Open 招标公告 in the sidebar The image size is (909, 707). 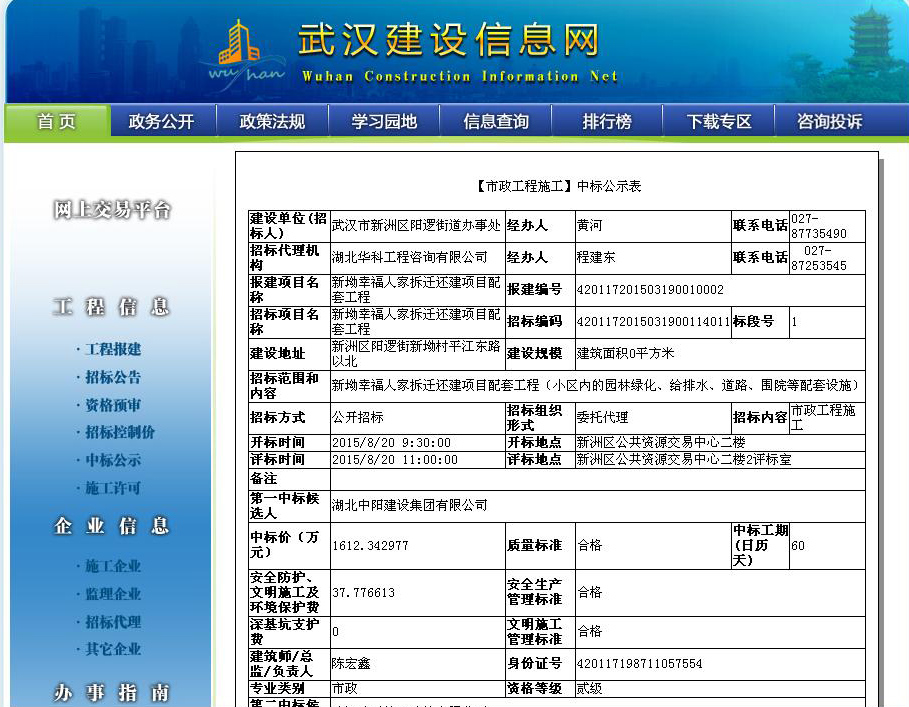tap(112, 377)
